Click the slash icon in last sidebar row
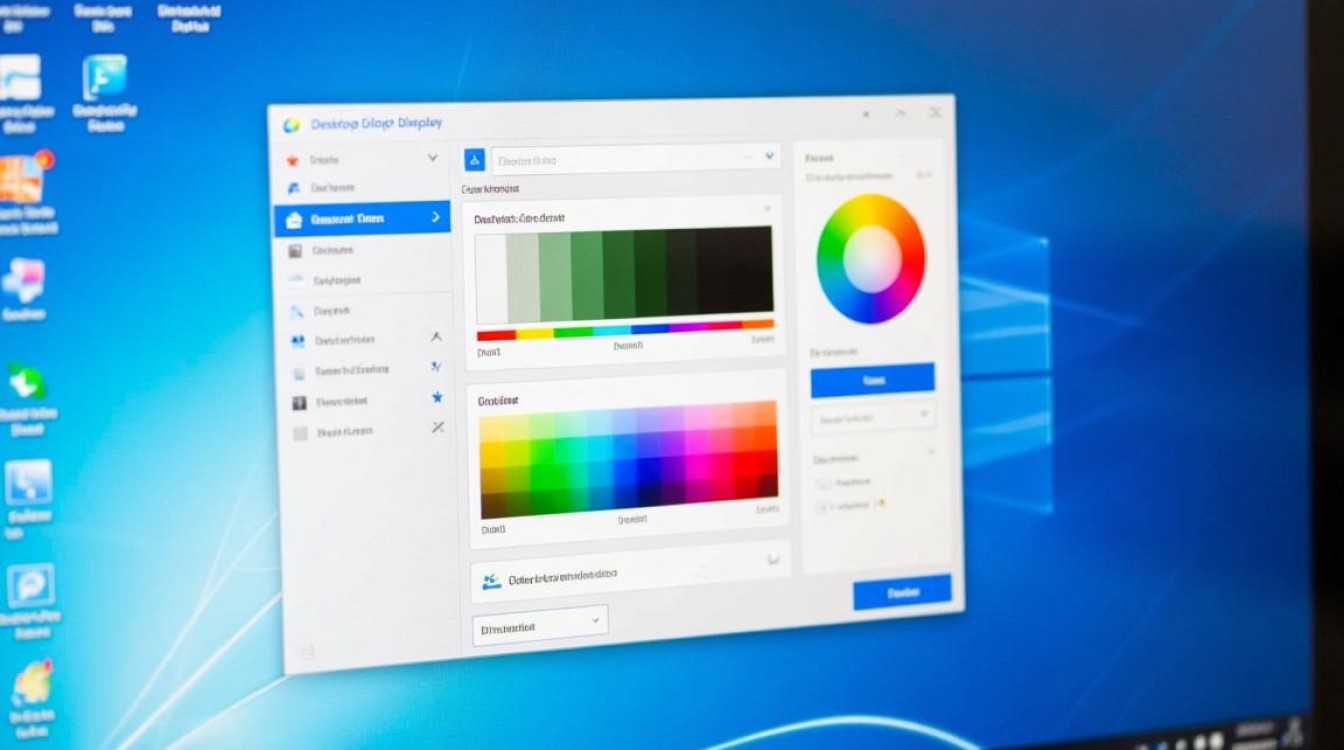The width and height of the screenshot is (1344, 750). click(437, 427)
